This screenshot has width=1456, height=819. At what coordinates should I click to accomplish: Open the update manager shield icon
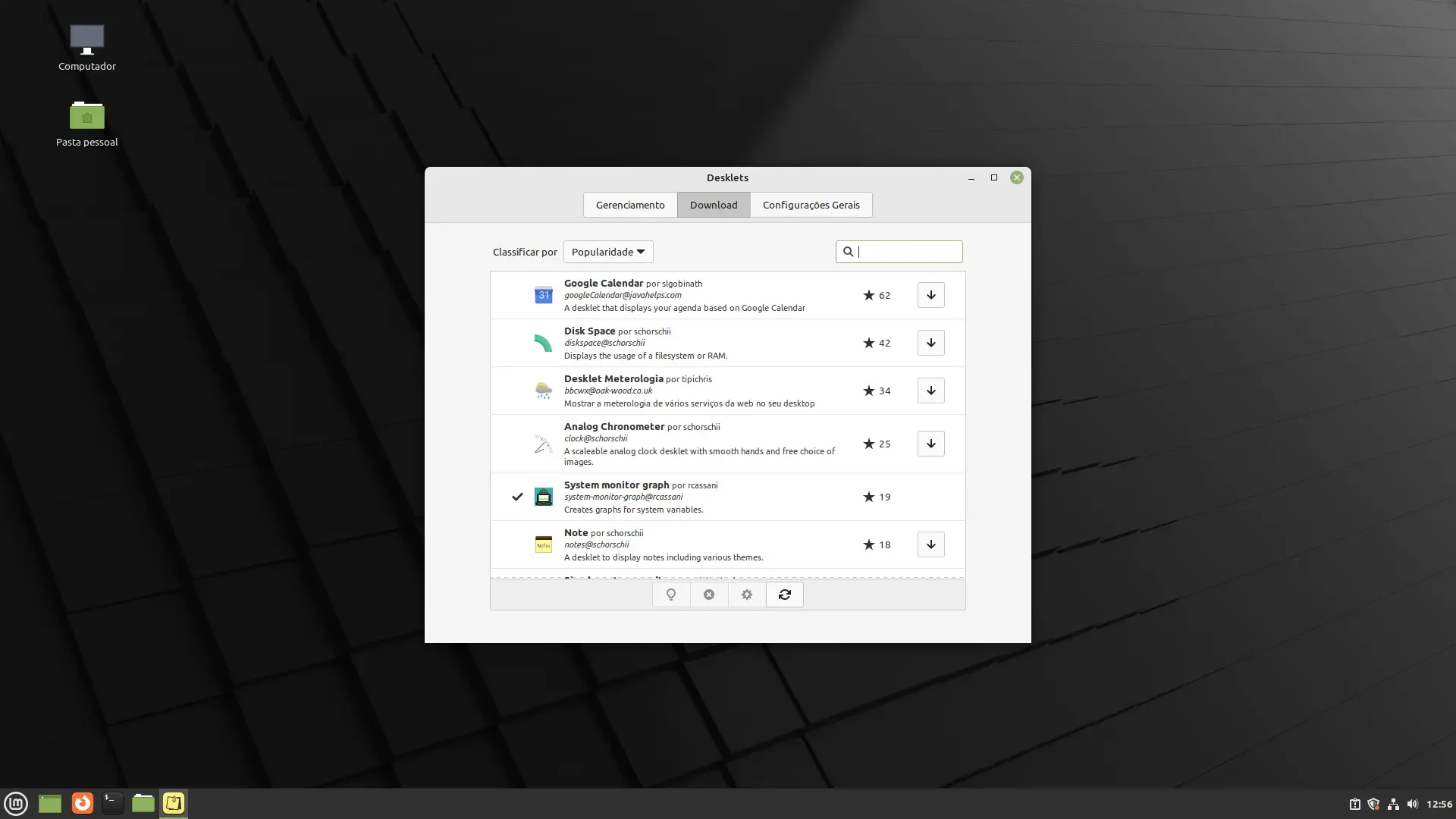point(1373,804)
